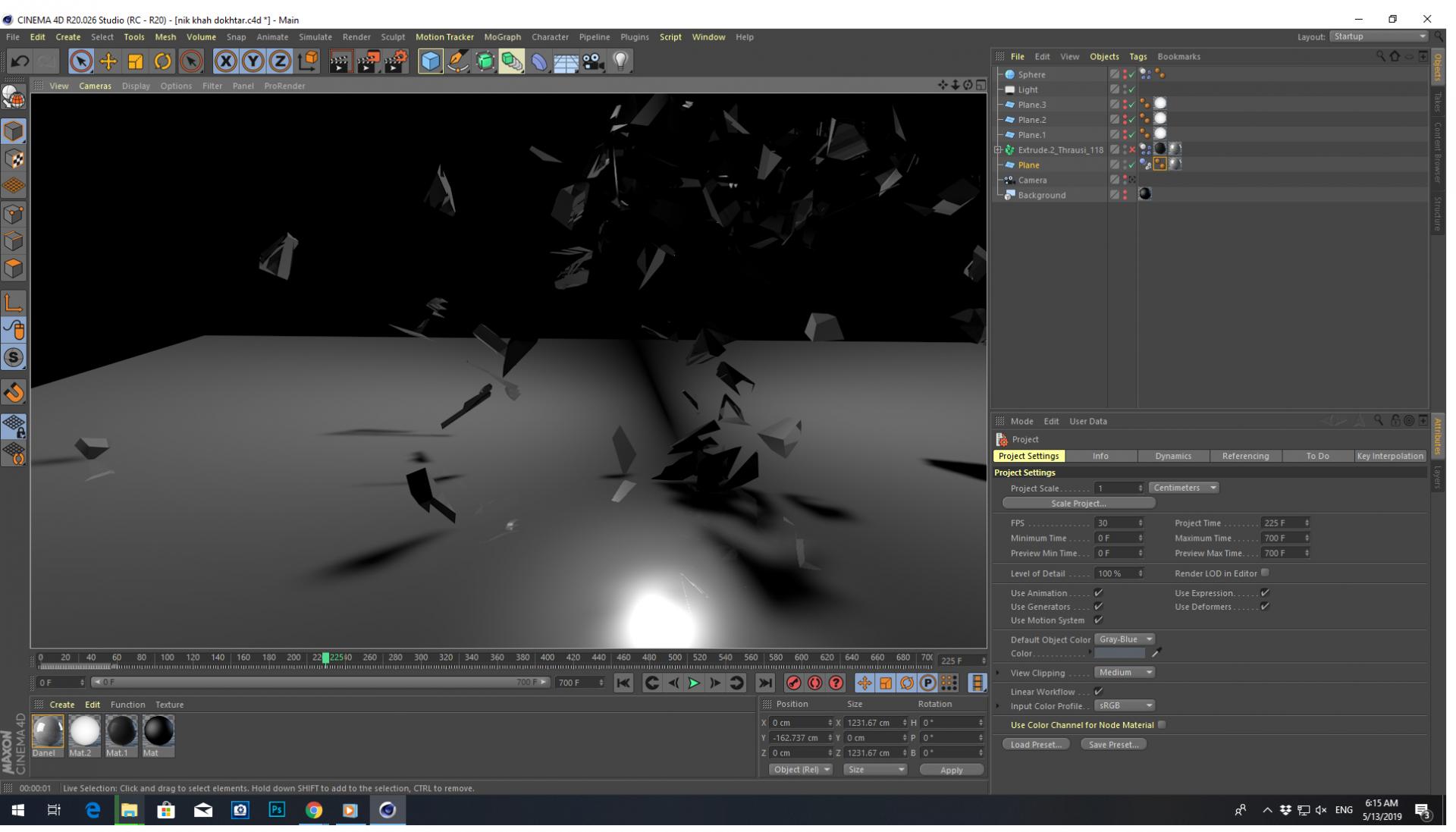
Task: Click the Rotate tool icon
Action: [x=164, y=61]
